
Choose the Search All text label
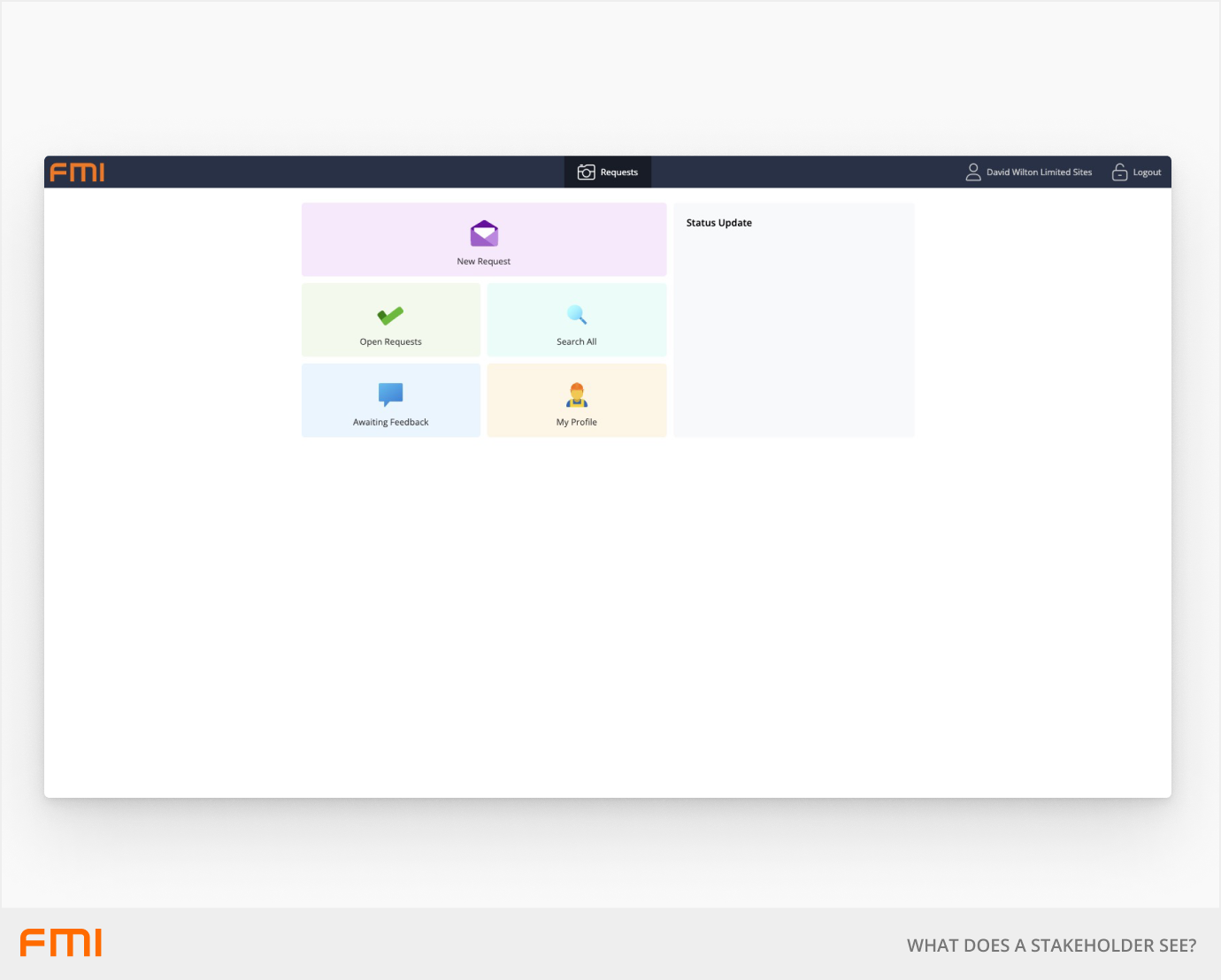coord(577,342)
